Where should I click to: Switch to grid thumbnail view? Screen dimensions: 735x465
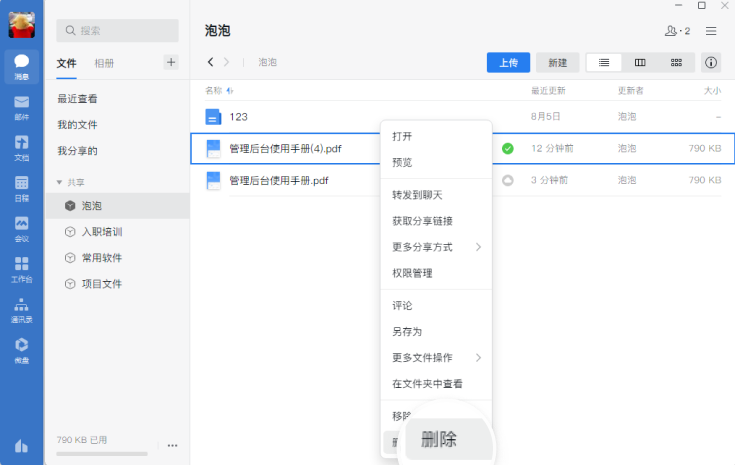tap(676, 62)
